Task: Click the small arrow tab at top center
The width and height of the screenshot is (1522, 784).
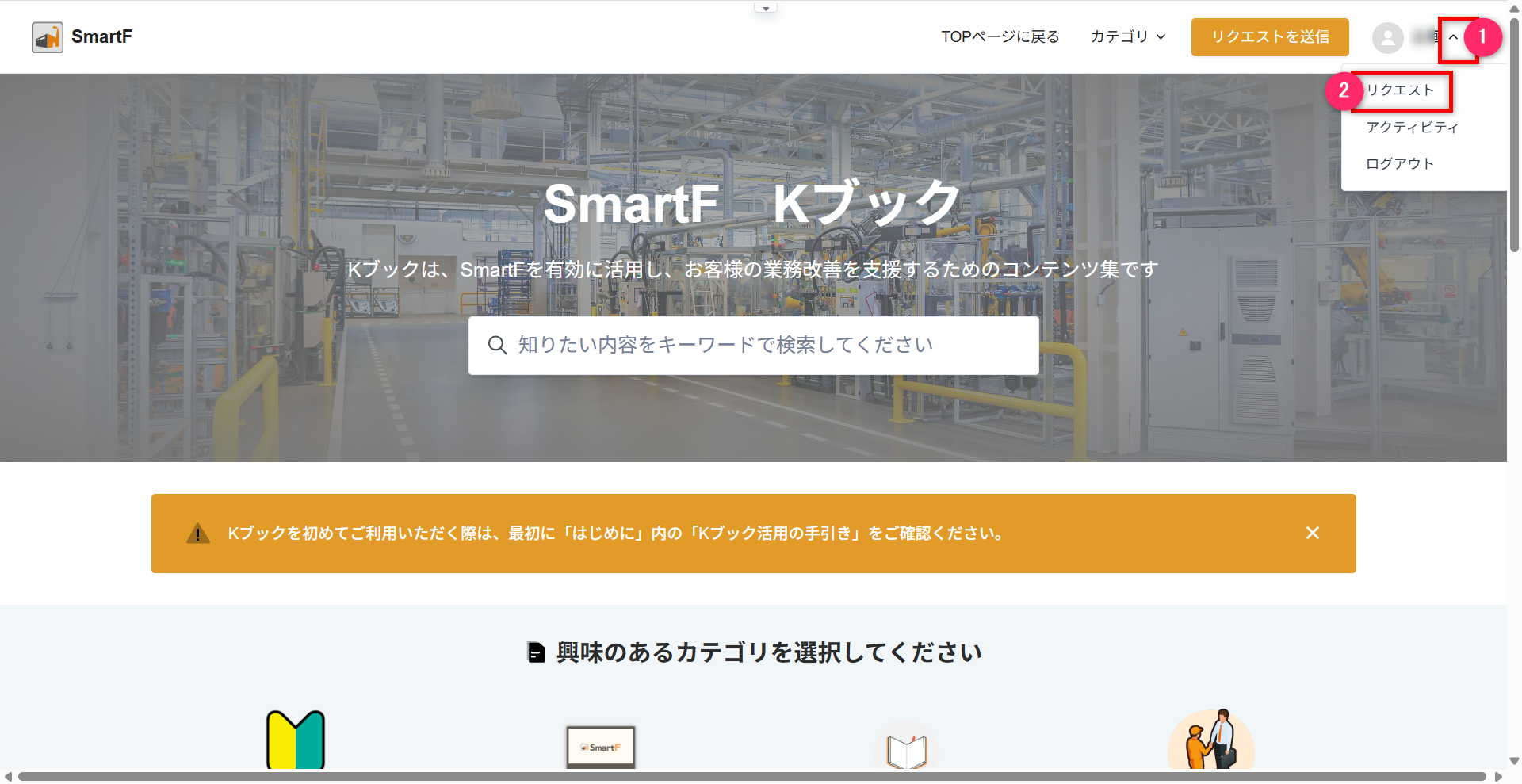Action: tap(765, 9)
